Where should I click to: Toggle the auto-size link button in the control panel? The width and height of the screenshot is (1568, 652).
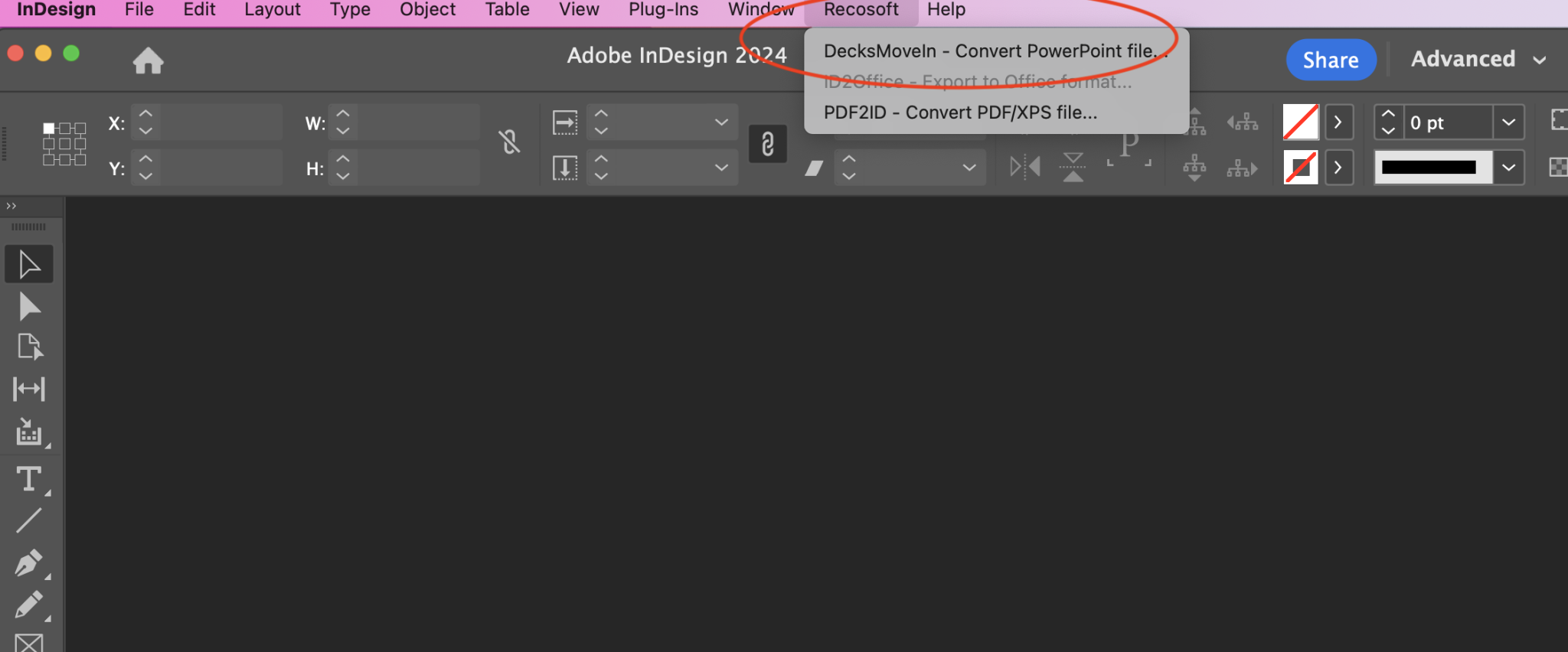(767, 143)
